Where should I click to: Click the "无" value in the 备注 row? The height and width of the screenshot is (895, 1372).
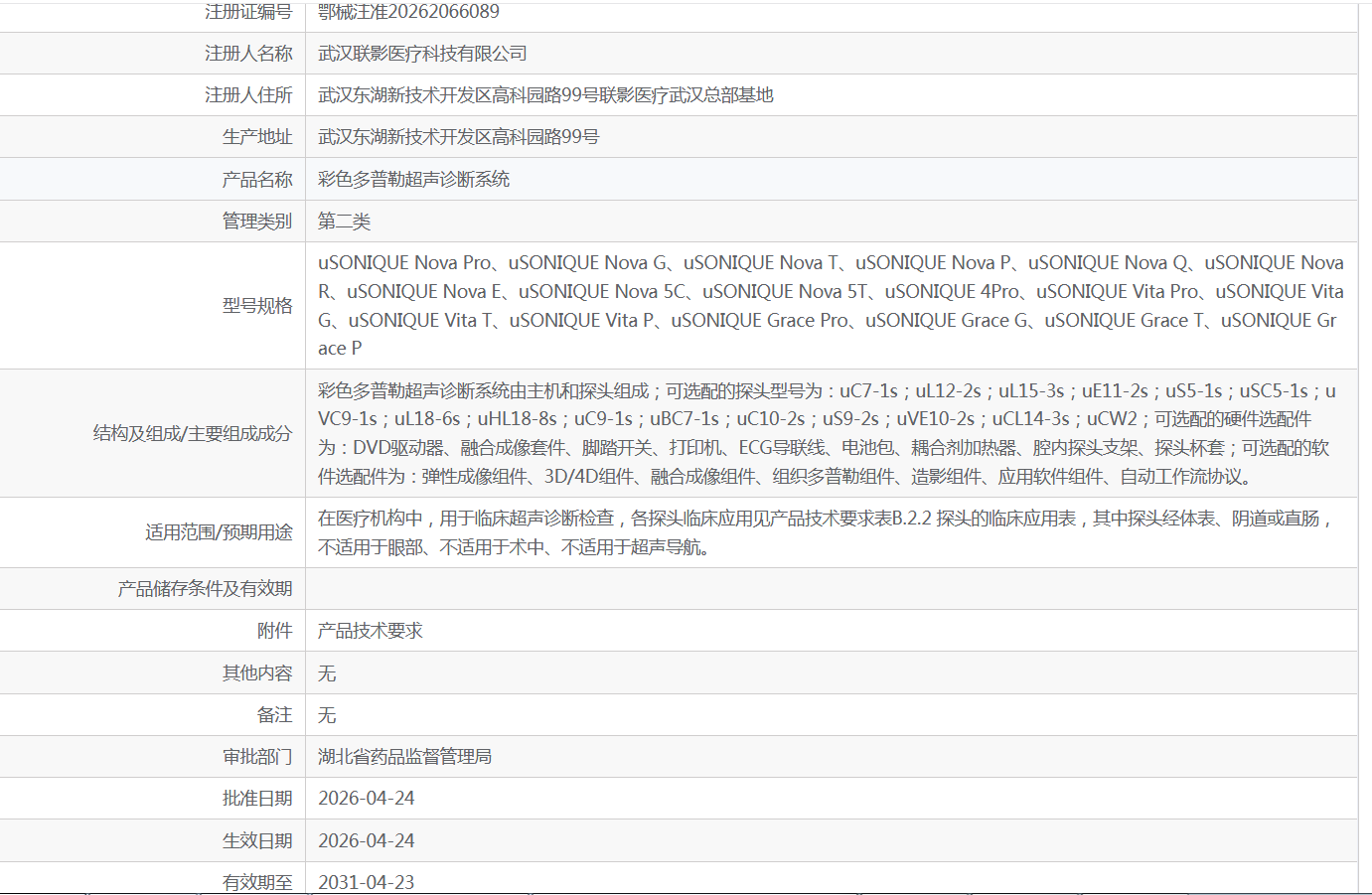[327, 715]
